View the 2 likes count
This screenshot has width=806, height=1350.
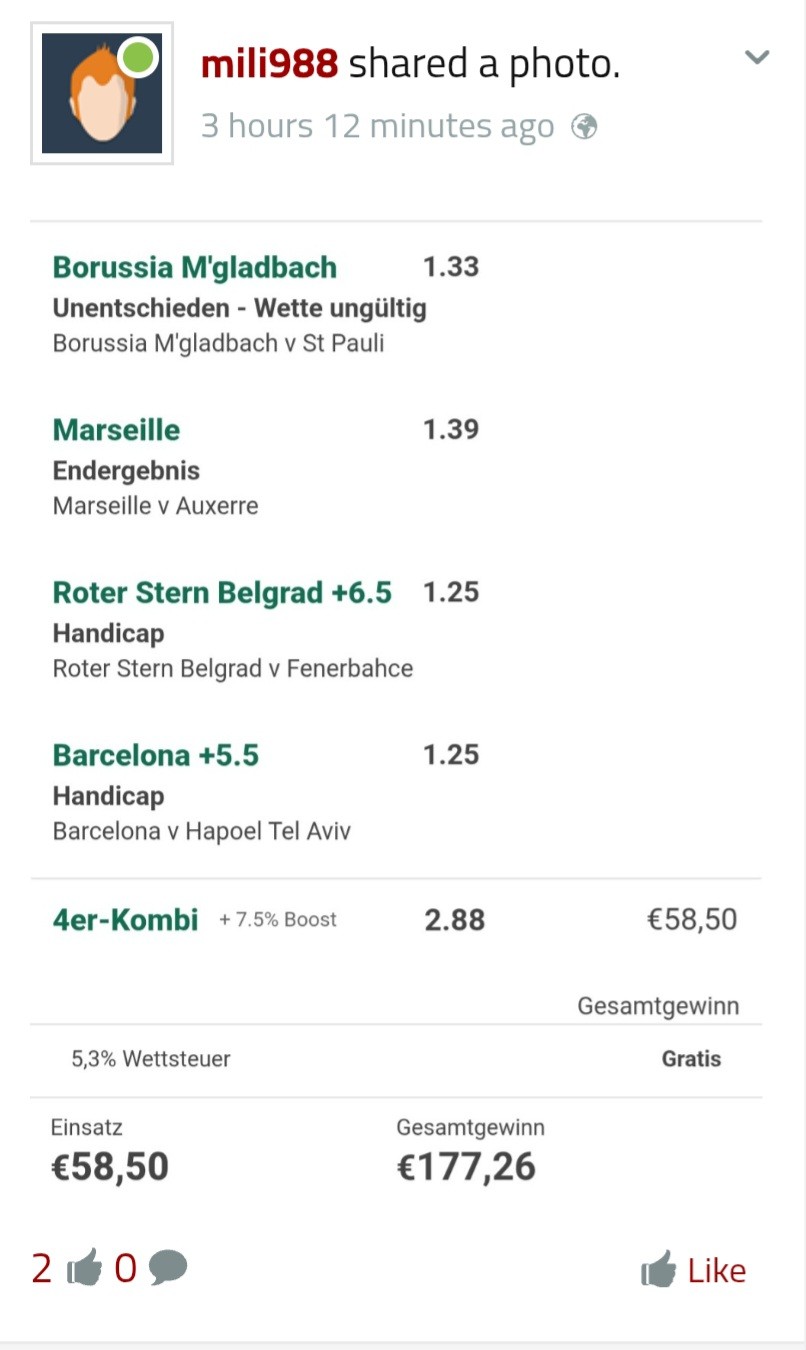click(x=41, y=1269)
